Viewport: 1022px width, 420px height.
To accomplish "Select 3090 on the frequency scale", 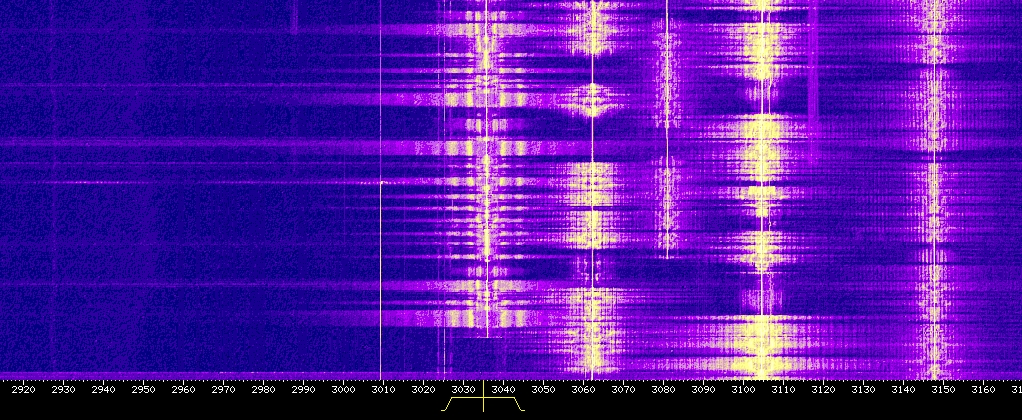I will point(703,390).
